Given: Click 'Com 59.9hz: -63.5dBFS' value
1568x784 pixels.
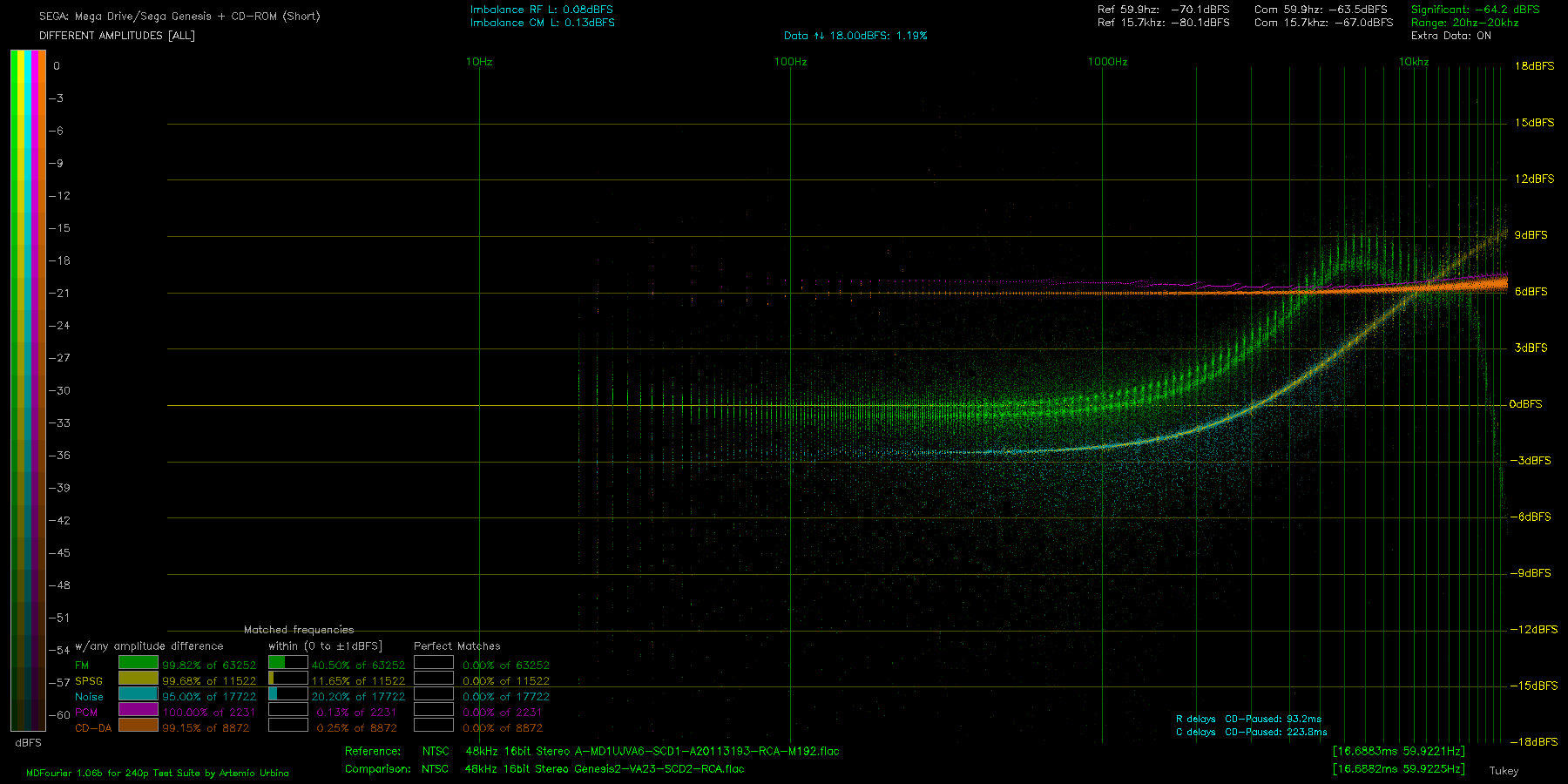Looking at the screenshot, I should 1321,10.
